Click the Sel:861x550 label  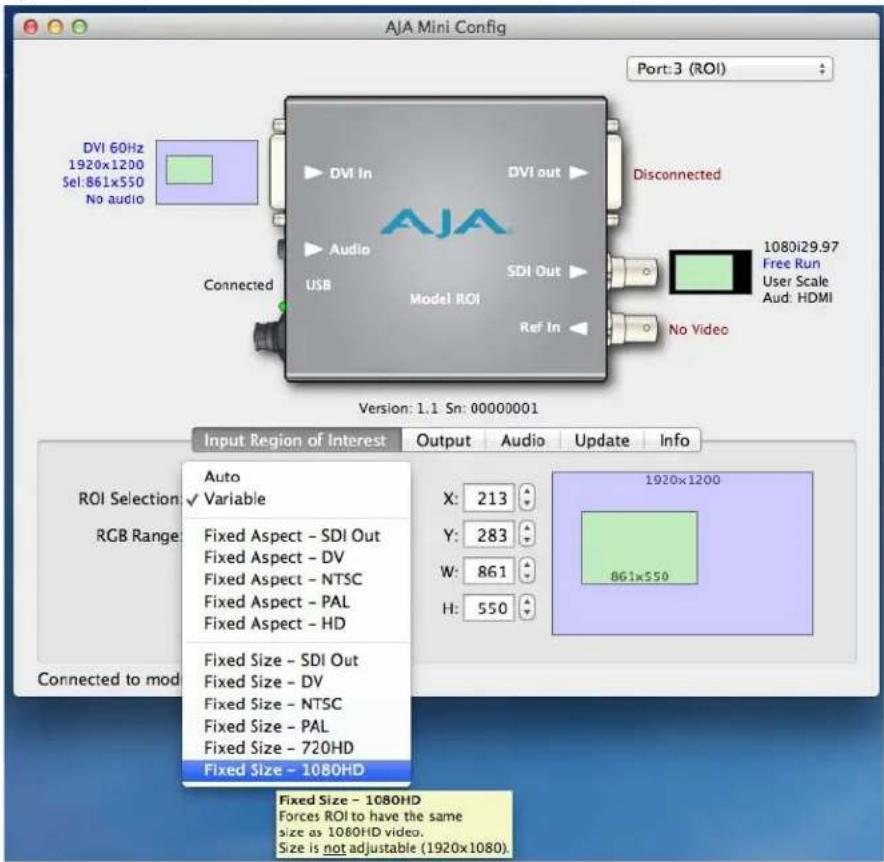[103, 182]
